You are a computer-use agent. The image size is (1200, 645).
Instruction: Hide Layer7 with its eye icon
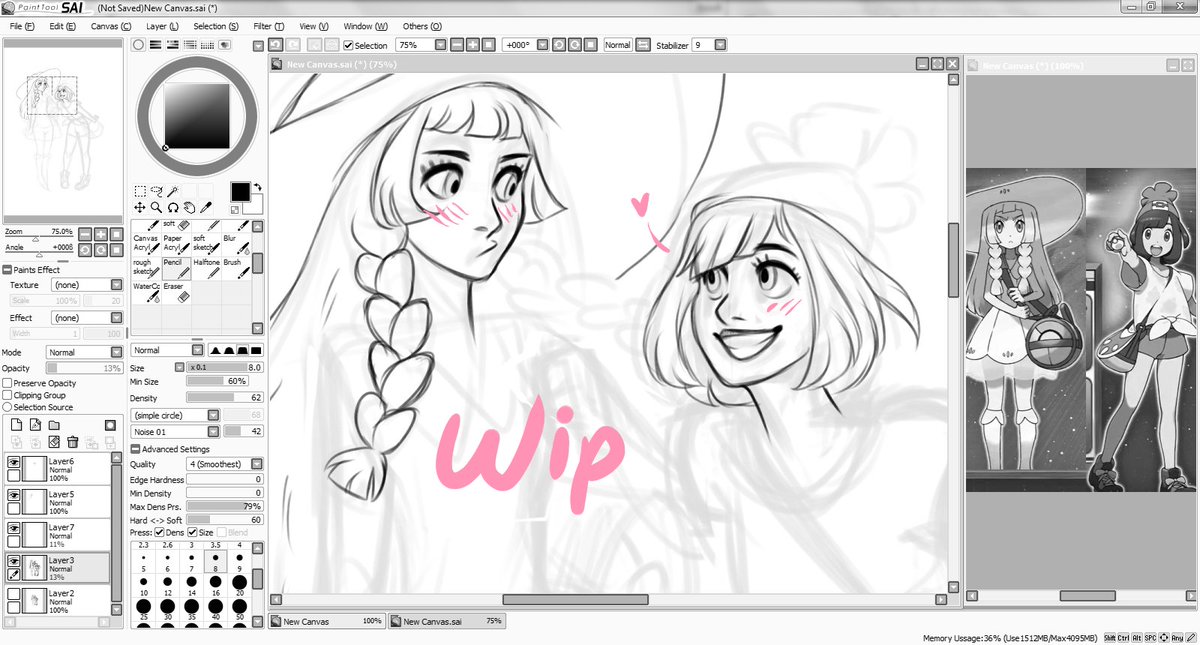coord(14,528)
